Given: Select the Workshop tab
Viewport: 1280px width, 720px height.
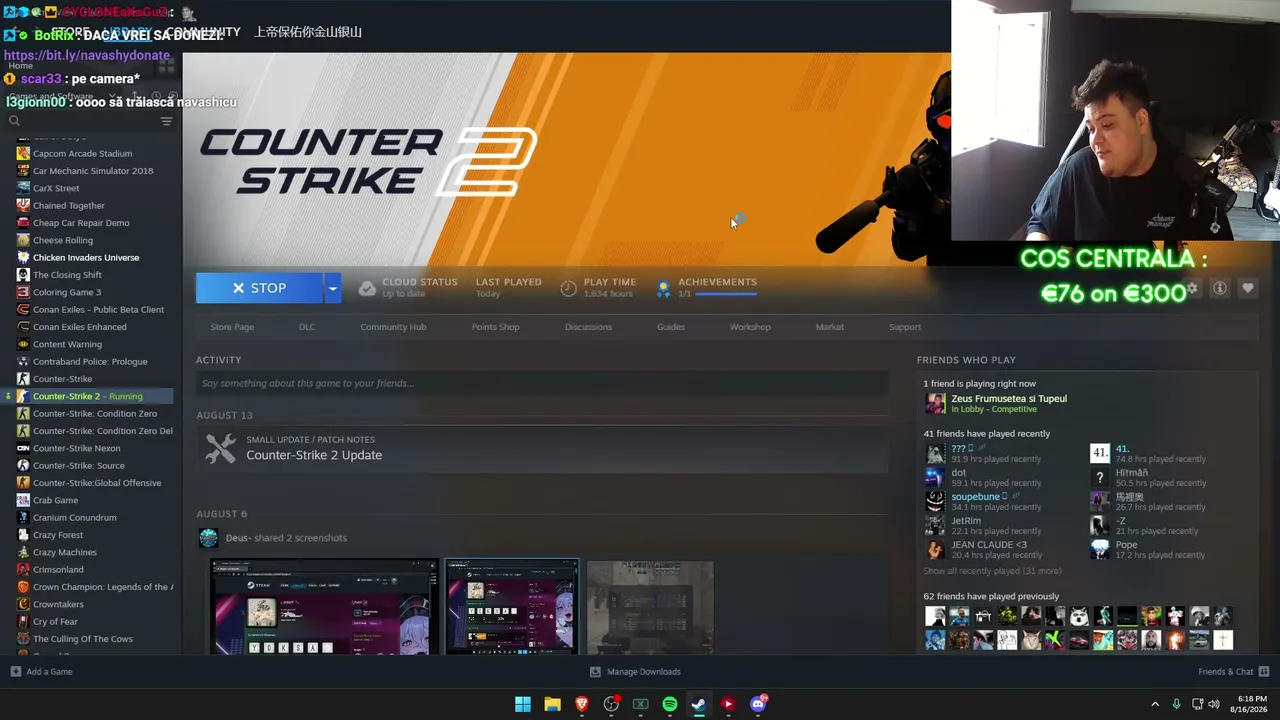Looking at the screenshot, I should [750, 327].
